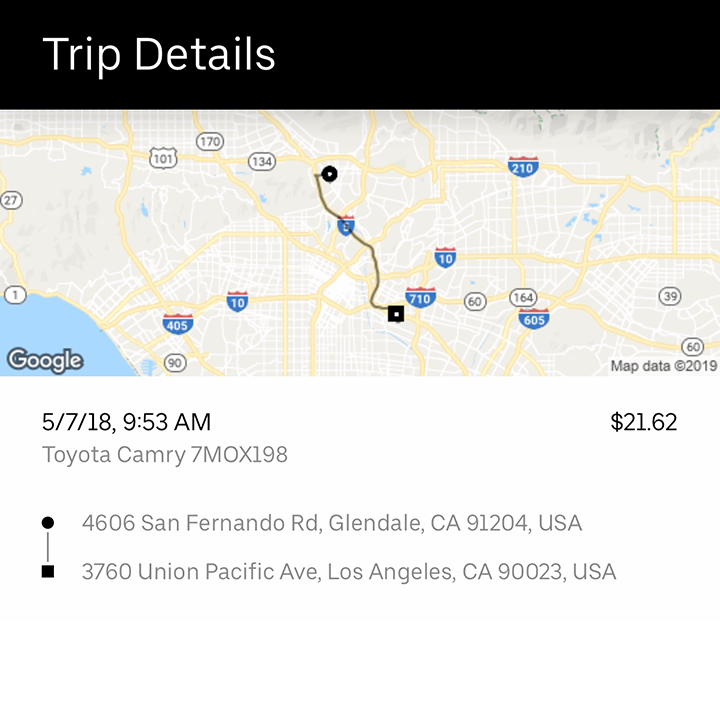Click the drop-off square beside Los Angeles address
The width and height of the screenshot is (720, 708).
pyautogui.click(x=48, y=572)
